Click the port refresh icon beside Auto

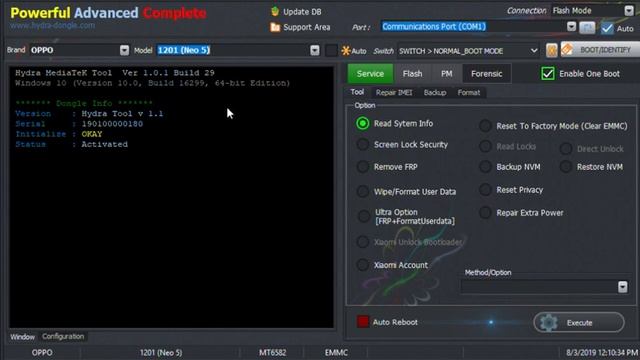pos(587,28)
